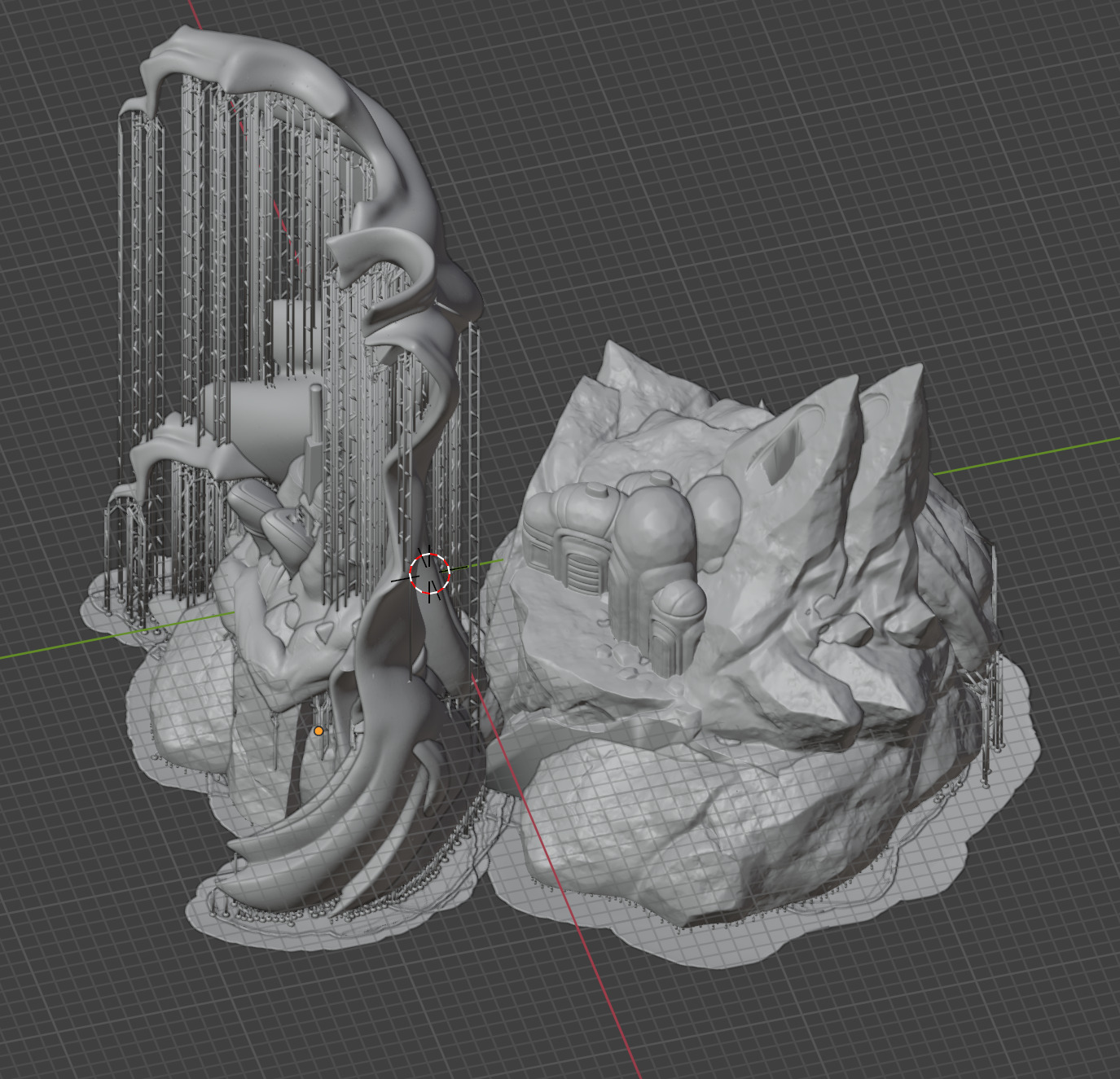
Task: Click the red-white 3D cursor
Action: click(429, 573)
